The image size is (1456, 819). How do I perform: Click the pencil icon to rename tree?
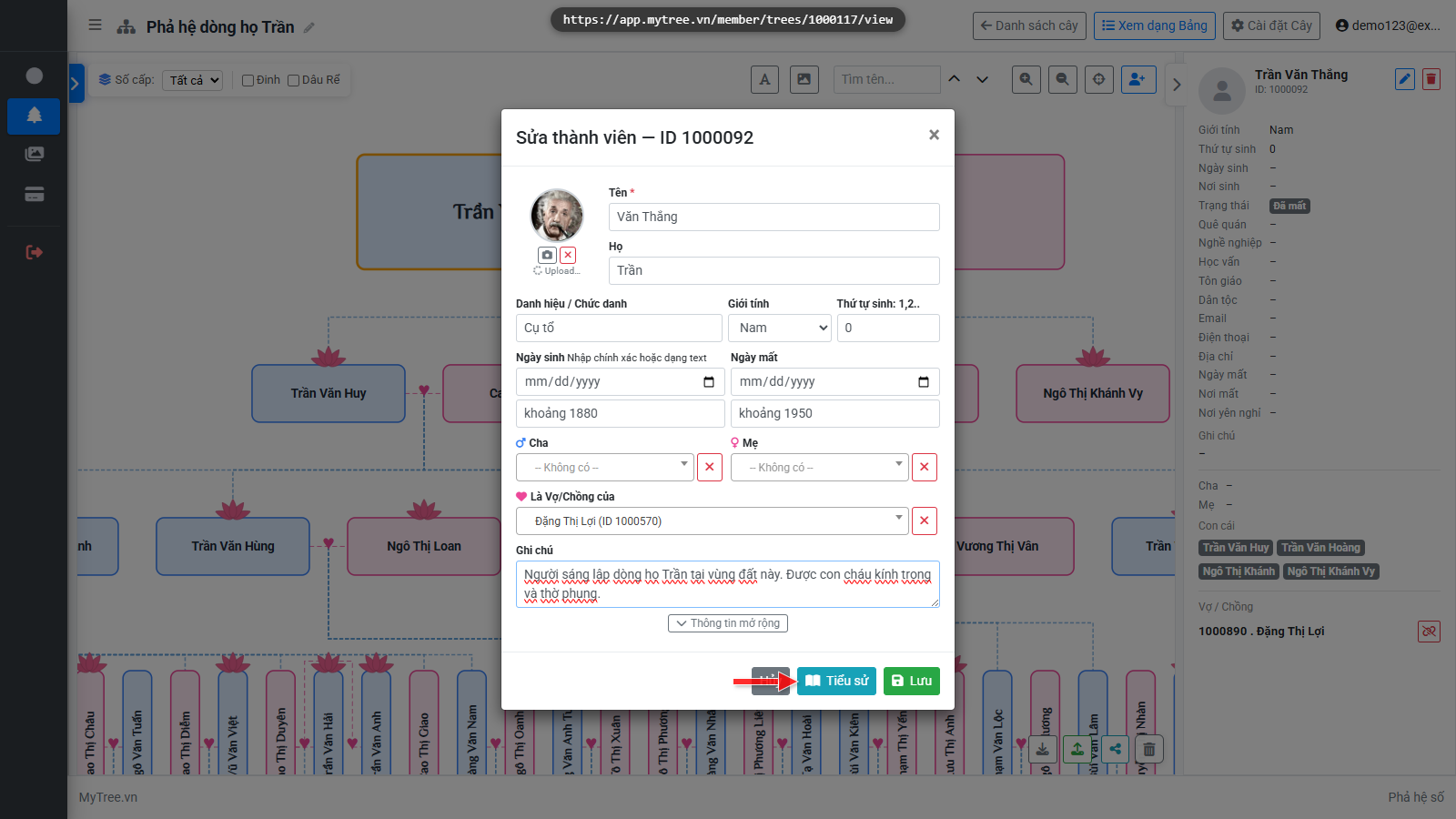coord(309,27)
